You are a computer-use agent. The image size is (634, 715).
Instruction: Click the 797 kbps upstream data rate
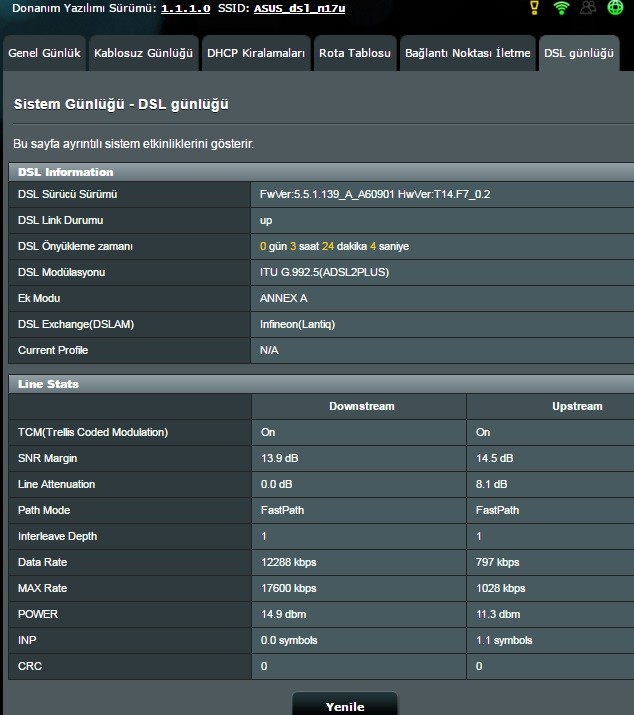click(497, 562)
